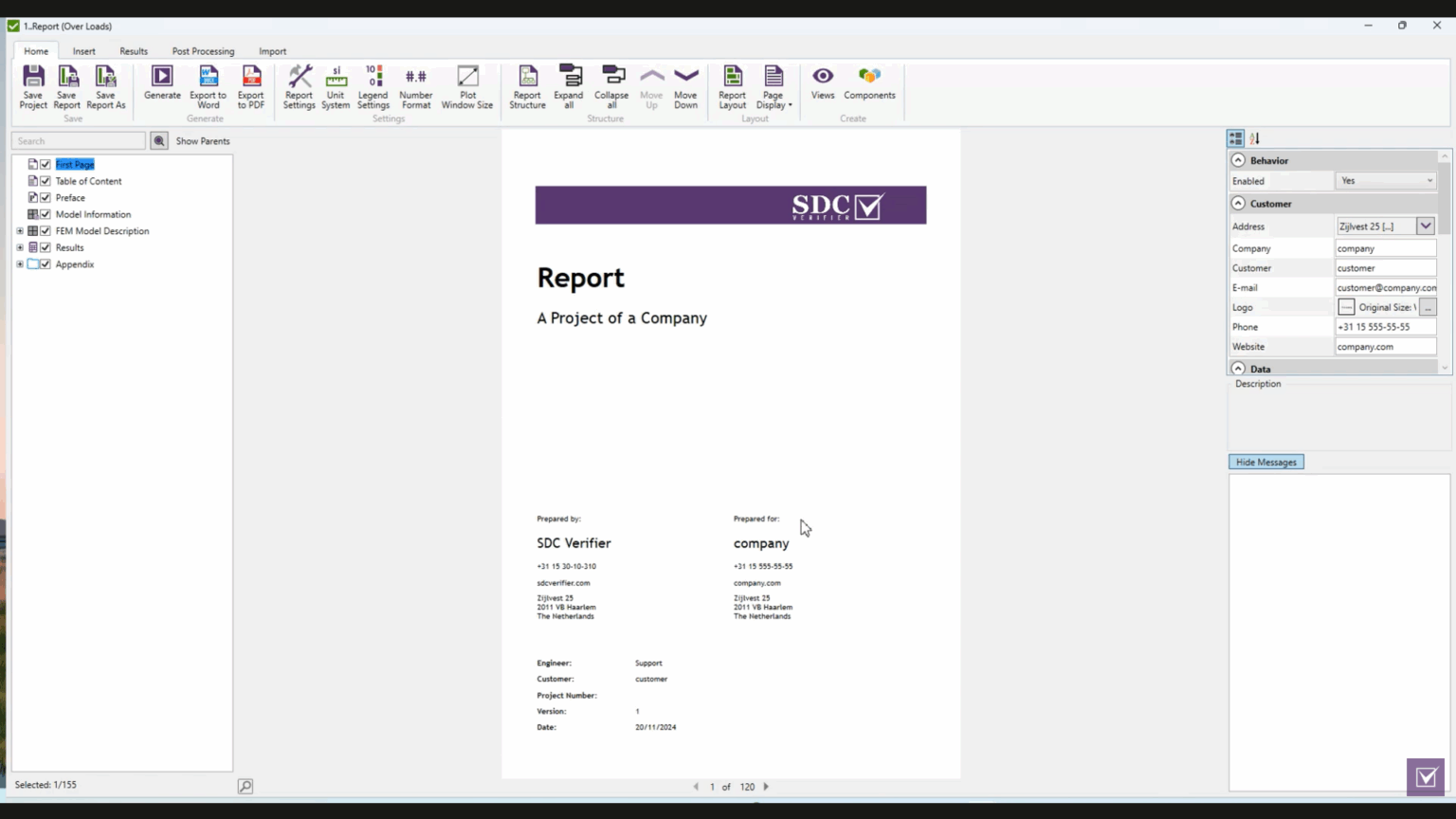The height and width of the screenshot is (819, 1456).
Task: Open the Post Processing tab
Action: point(203,51)
